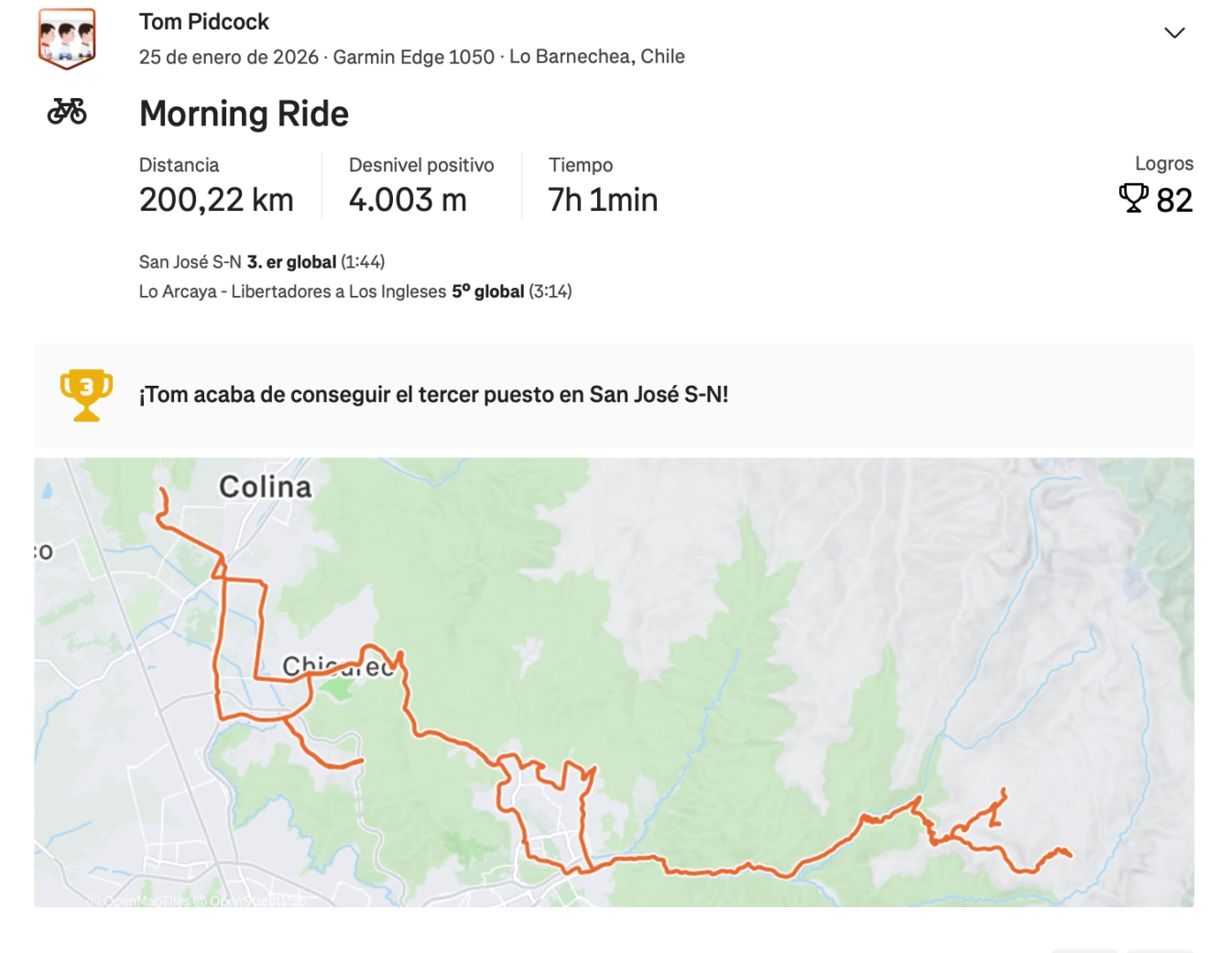Click the Tom Pidcock name link
The height and width of the screenshot is (953, 1232).
tap(203, 21)
